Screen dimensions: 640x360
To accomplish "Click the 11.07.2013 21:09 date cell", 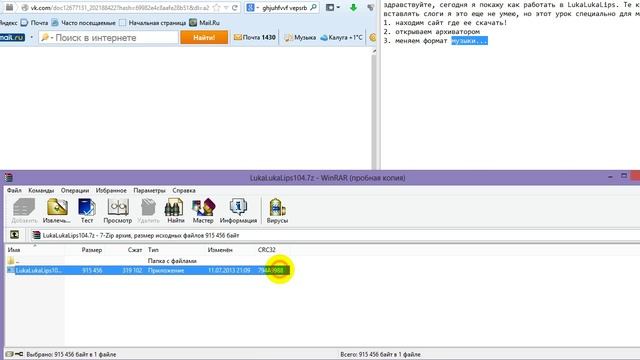I will click(x=229, y=270).
